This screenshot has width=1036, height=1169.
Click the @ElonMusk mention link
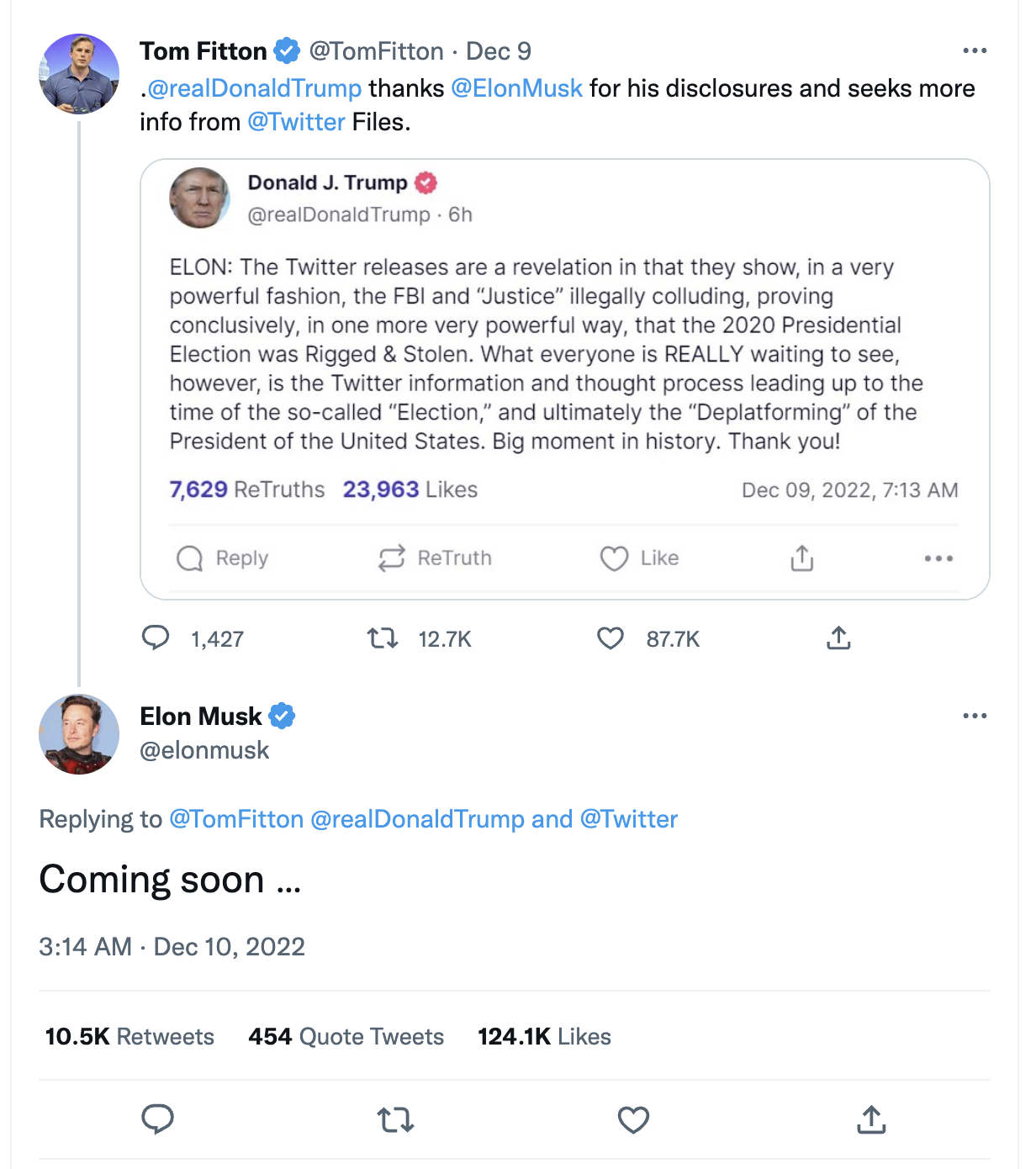pos(516,88)
